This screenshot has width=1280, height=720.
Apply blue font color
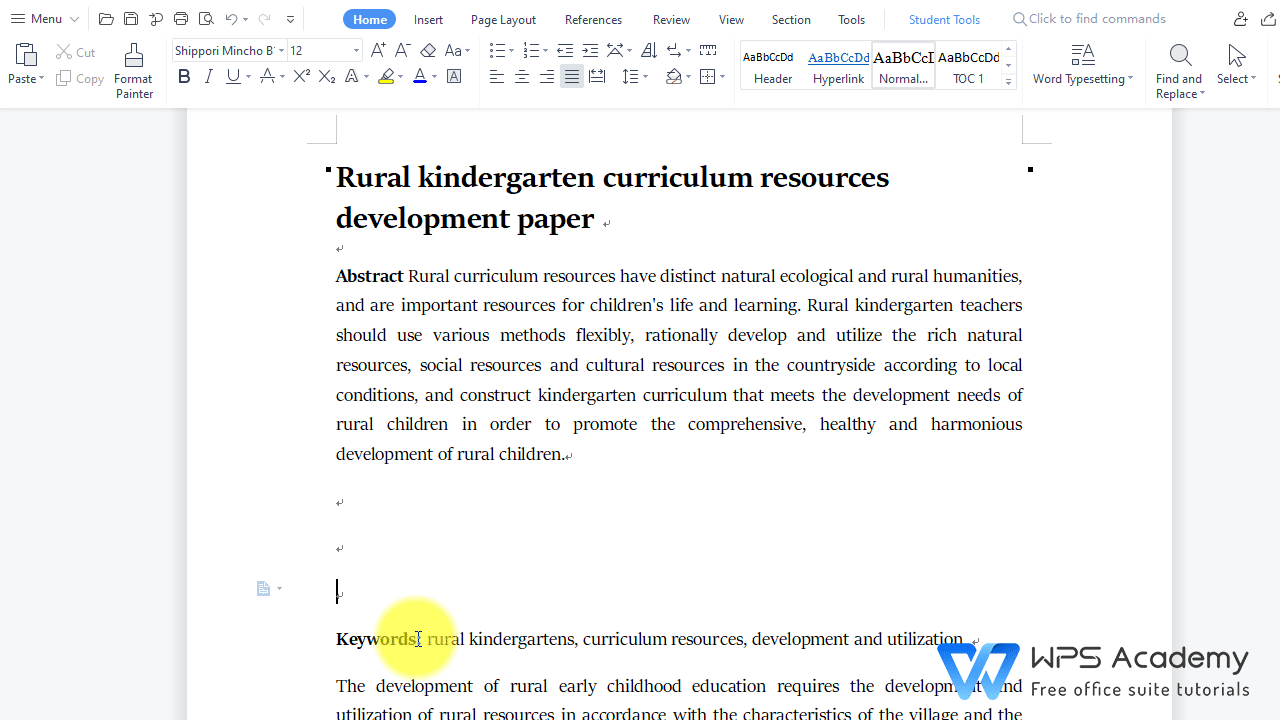pyautogui.click(x=420, y=77)
